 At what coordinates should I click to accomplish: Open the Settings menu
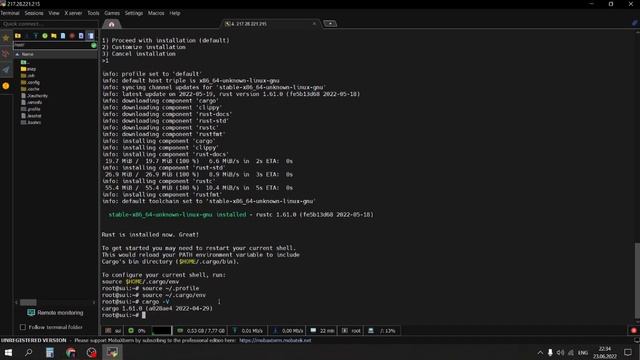point(134,13)
